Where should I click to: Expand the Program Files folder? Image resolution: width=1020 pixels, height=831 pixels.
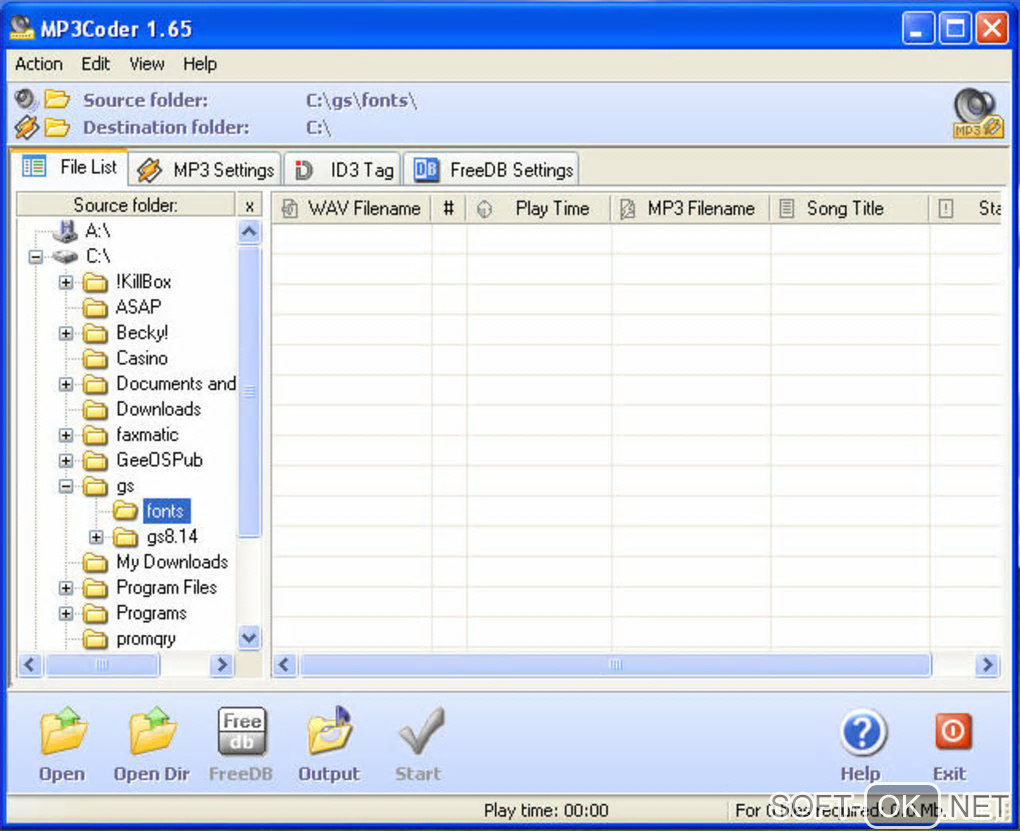click(66, 588)
